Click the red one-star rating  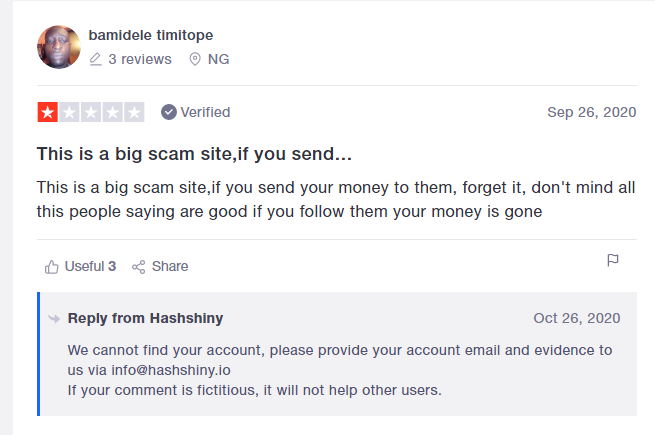coord(48,112)
